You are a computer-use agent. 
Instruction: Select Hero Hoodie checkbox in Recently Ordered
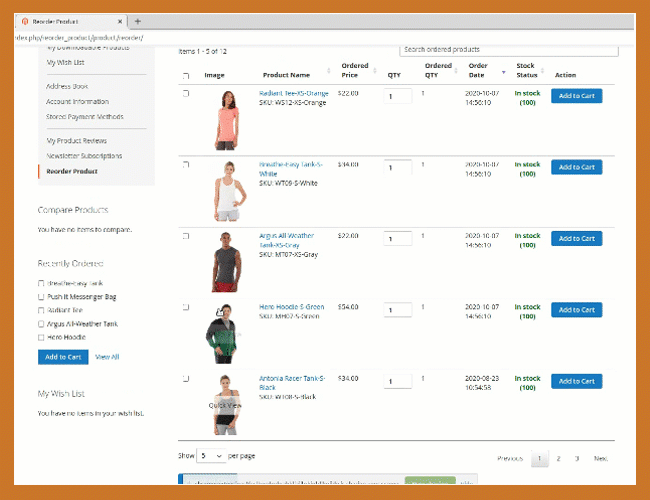click(41, 337)
